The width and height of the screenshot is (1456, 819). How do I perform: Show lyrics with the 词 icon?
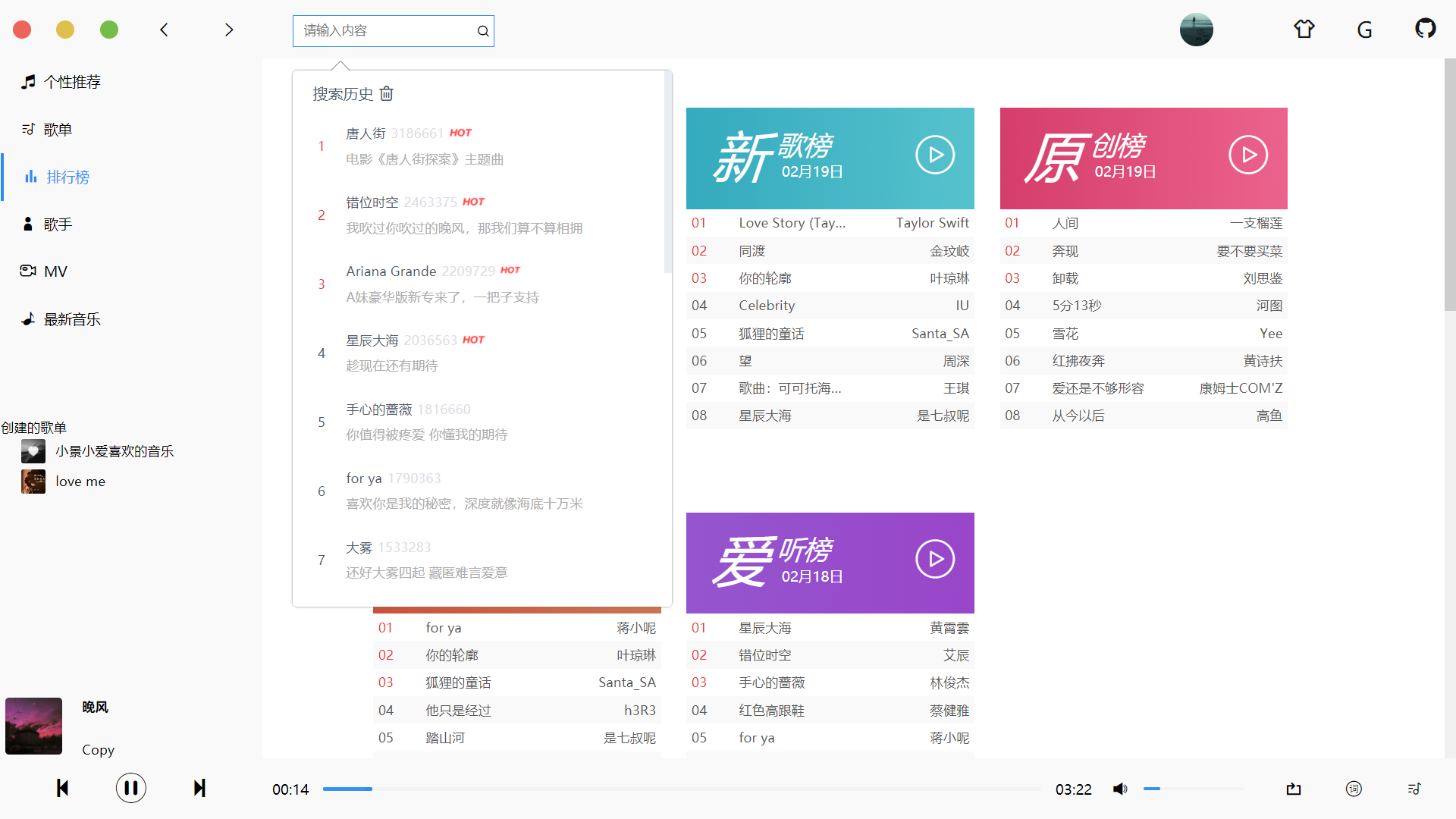1354,789
